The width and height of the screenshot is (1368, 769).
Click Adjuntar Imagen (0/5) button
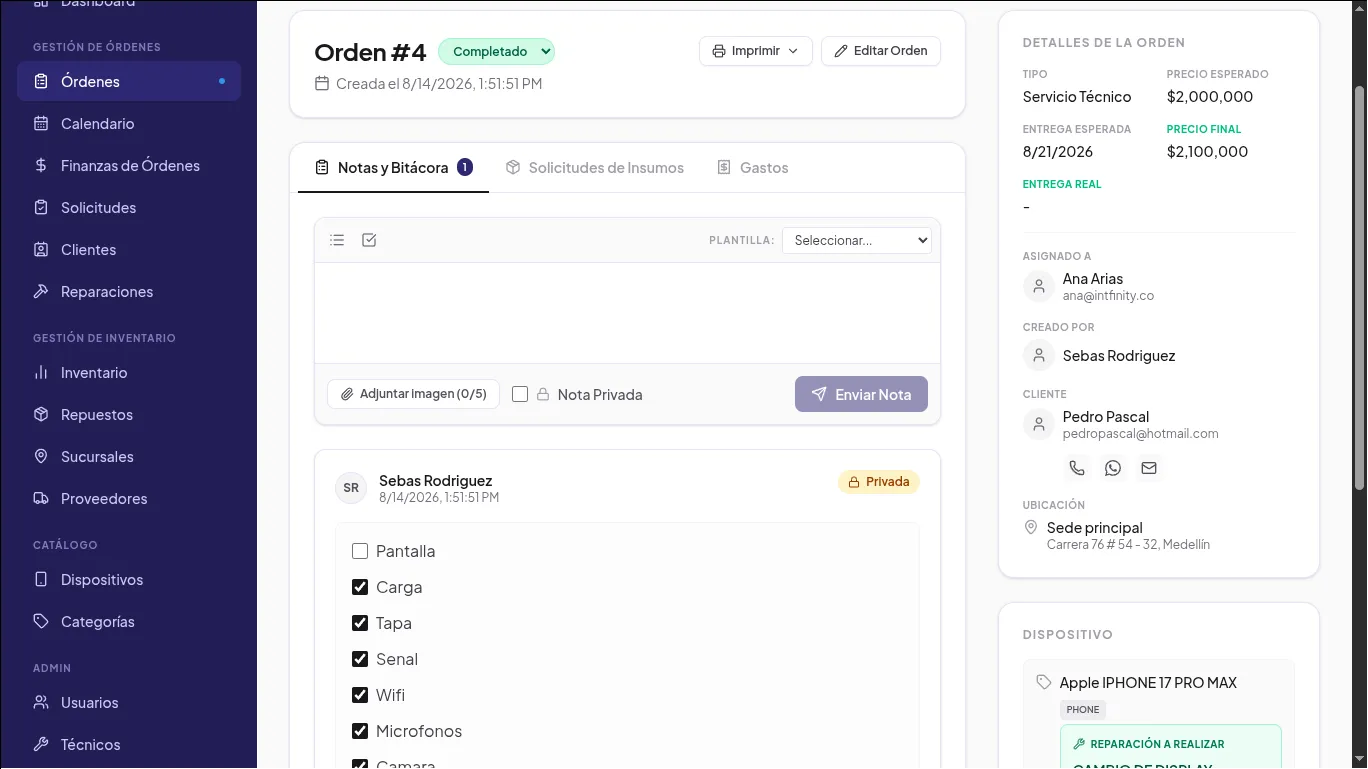pos(413,394)
